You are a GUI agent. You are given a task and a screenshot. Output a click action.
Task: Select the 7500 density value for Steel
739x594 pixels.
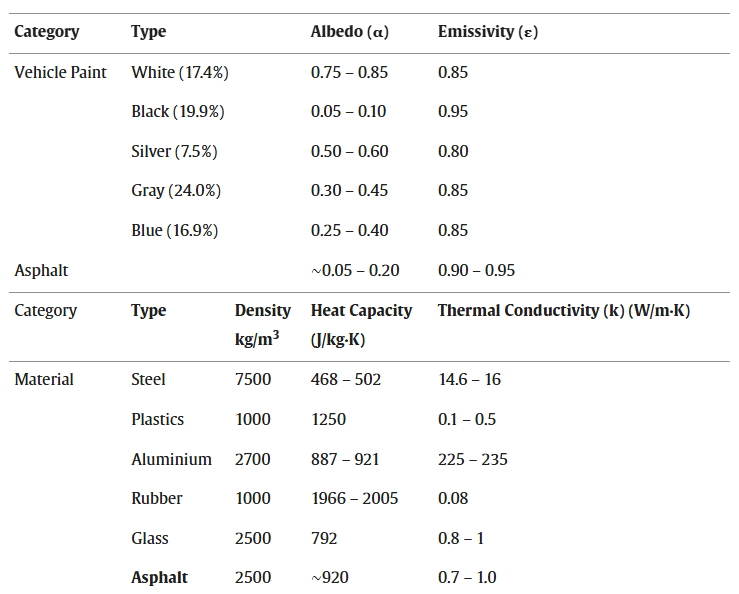pyautogui.click(x=253, y=380)
